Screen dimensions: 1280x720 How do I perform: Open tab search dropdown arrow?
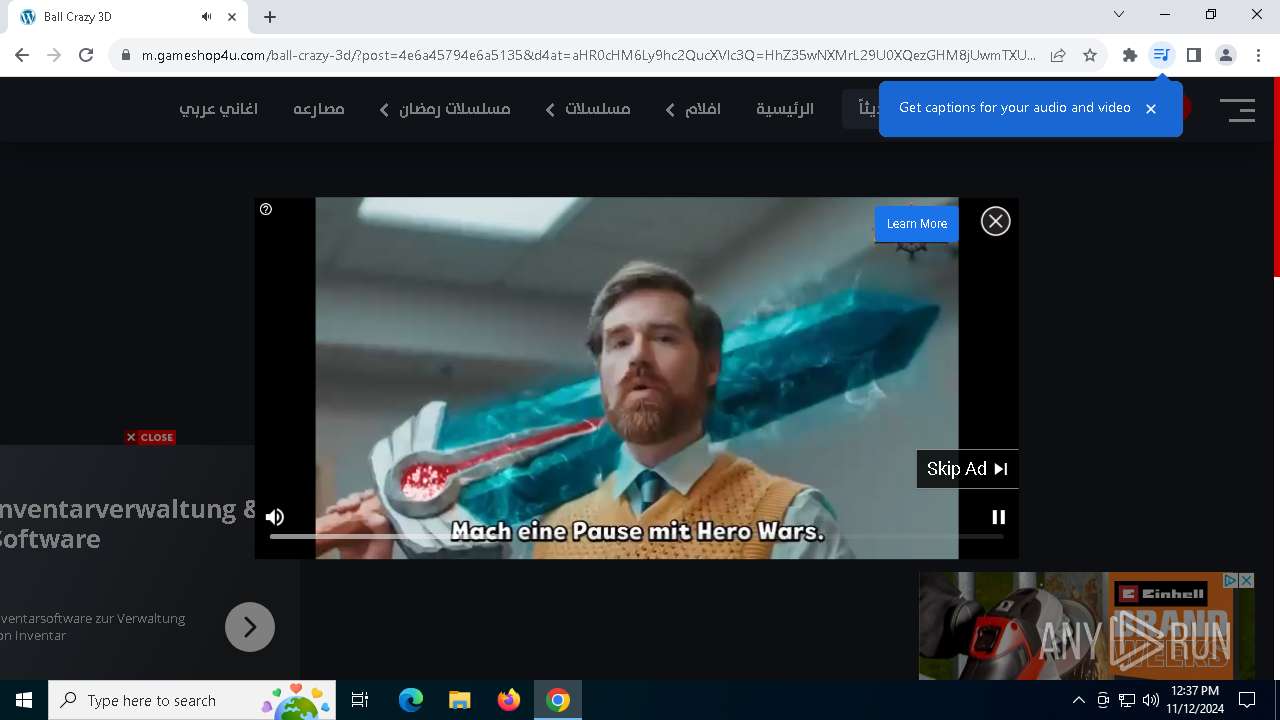[x=1119, y=15]
